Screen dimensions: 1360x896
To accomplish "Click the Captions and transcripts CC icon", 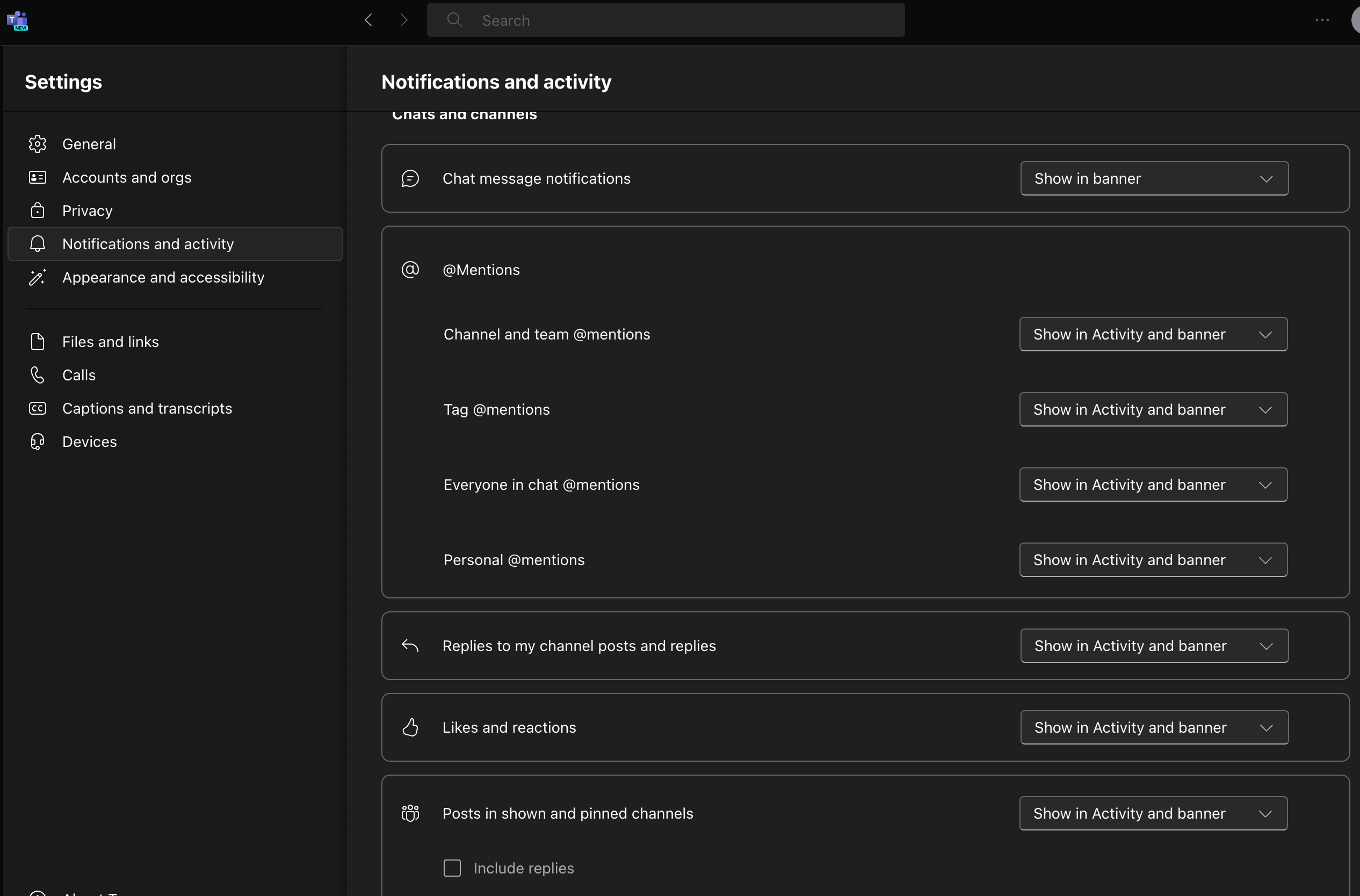I will coord(38,409).
